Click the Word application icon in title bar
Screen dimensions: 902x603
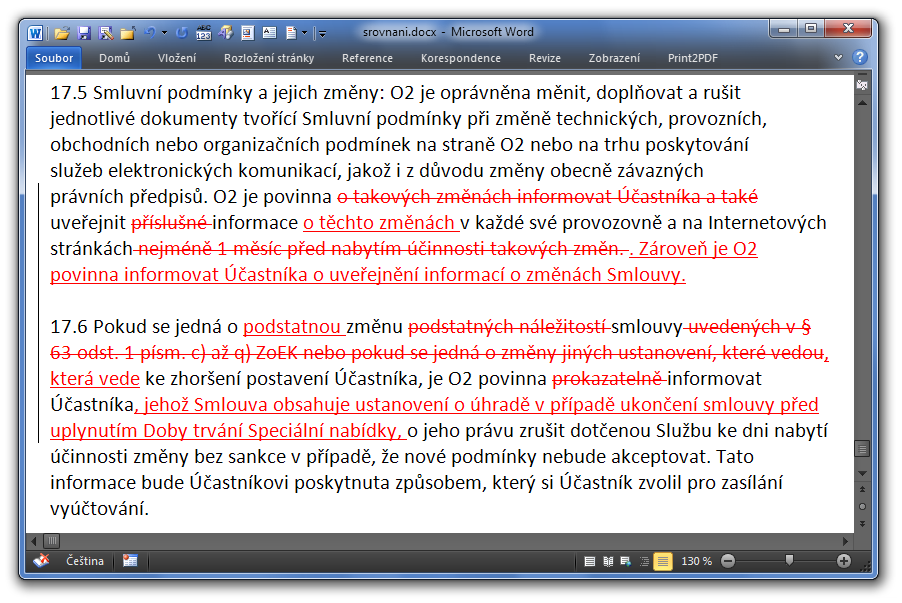(x=35, y=33)
